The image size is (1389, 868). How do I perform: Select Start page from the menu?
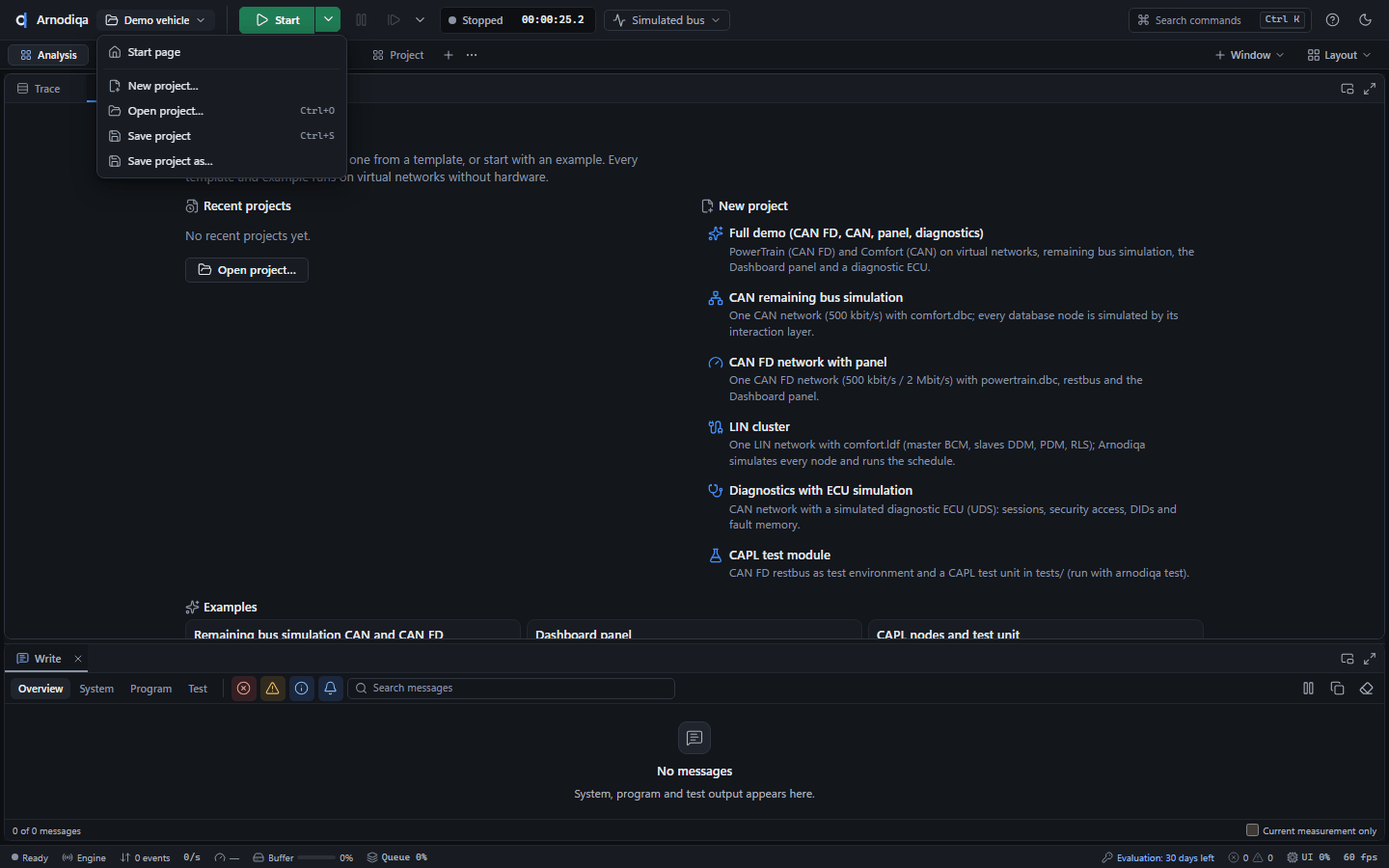coord(222,52)
